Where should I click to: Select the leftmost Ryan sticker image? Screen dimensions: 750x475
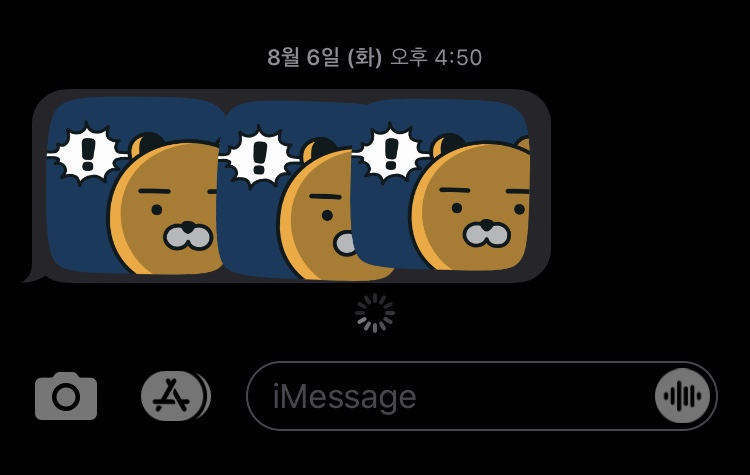pyautogui.click(x=134, y=186)
